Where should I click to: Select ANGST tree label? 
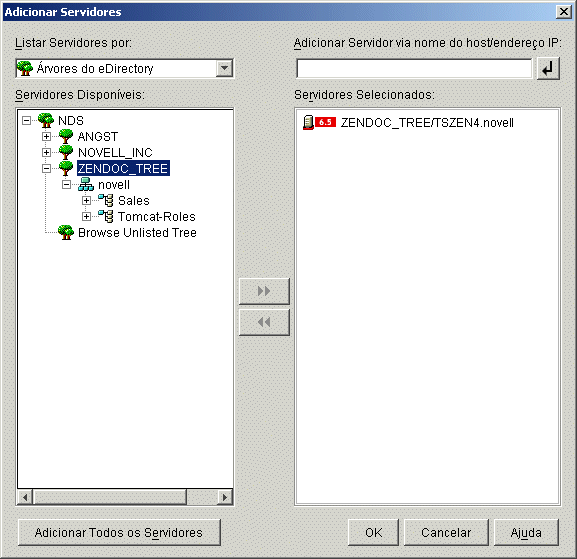click(98, 137)
